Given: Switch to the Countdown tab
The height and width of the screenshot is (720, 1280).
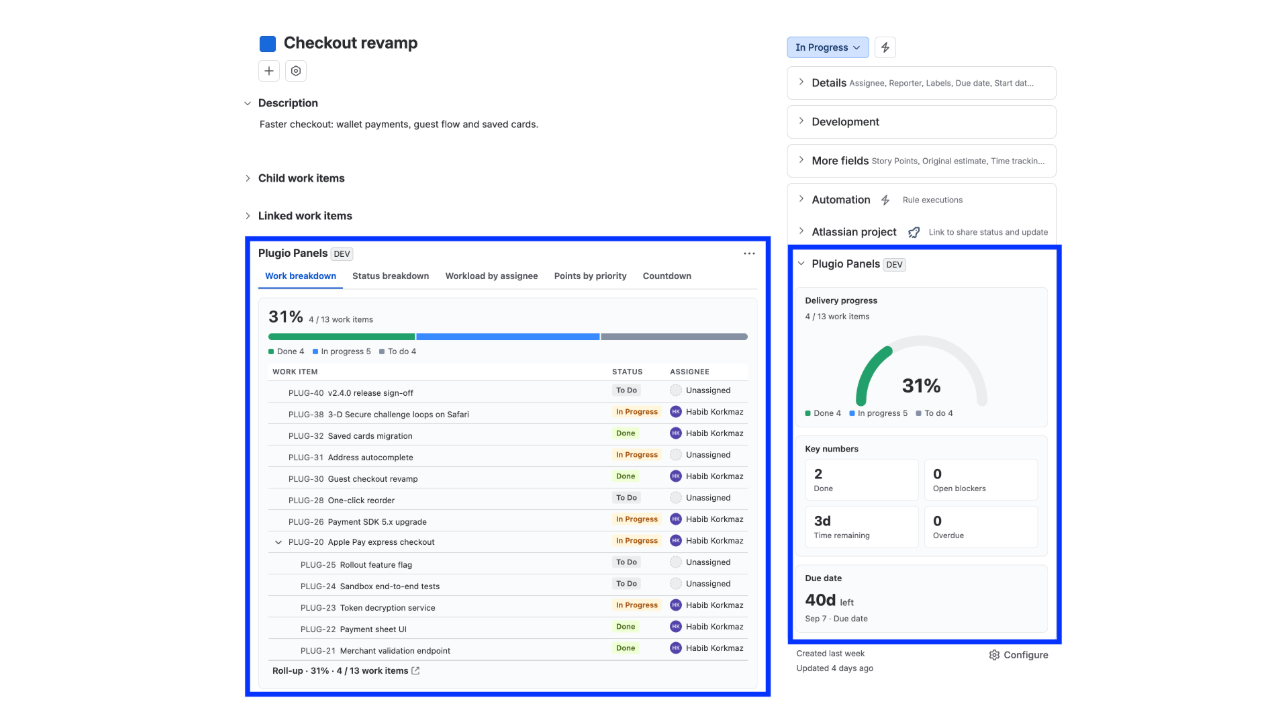Looking at the screenshot, I should [667, 276].
